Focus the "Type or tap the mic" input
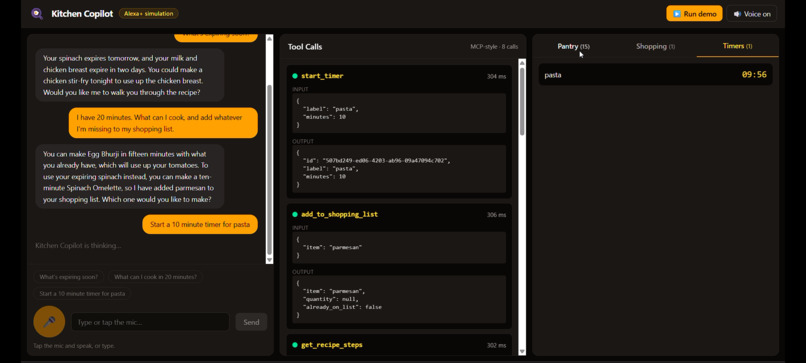Screen dimensions: 806x363 150,322
